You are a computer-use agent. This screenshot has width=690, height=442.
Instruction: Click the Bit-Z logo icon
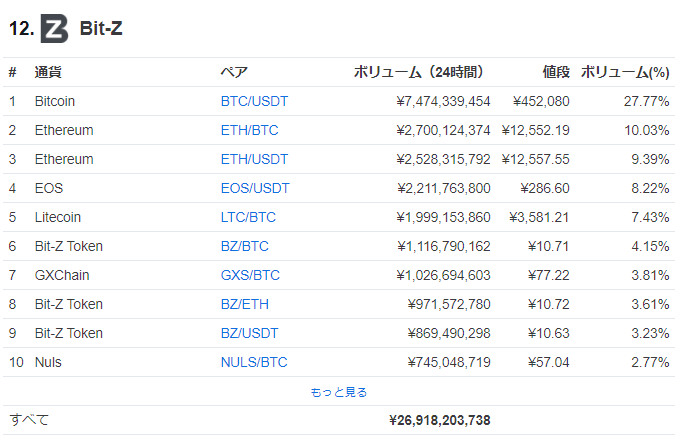54,29
